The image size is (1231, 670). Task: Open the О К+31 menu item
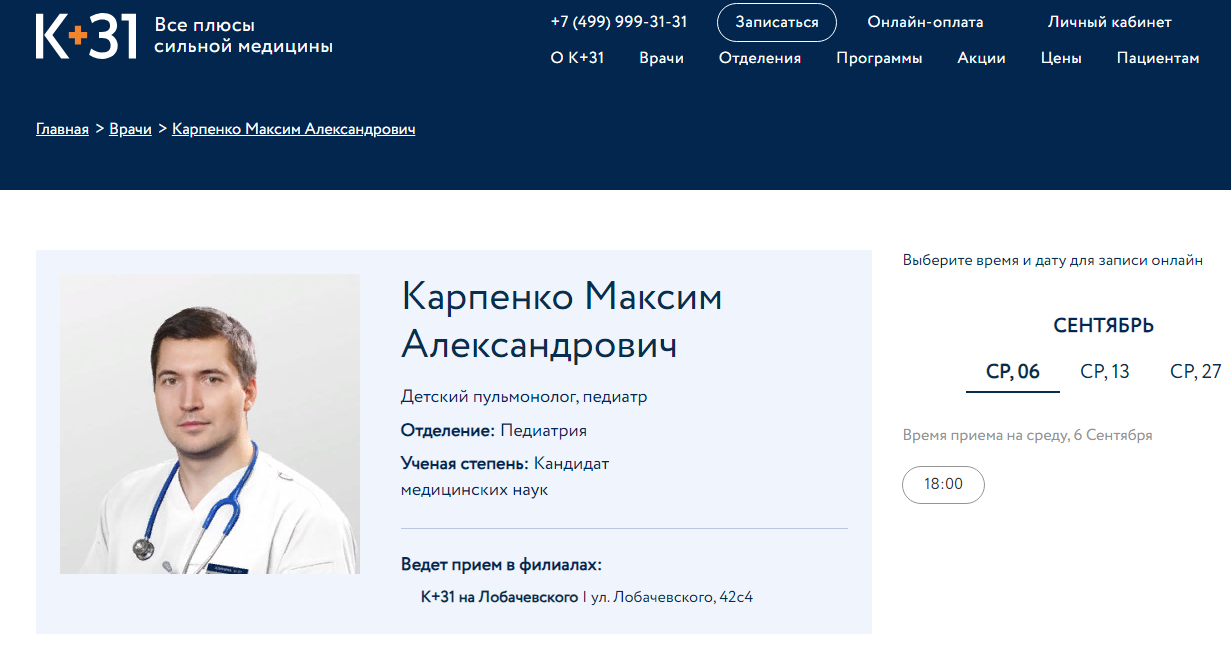577,58
